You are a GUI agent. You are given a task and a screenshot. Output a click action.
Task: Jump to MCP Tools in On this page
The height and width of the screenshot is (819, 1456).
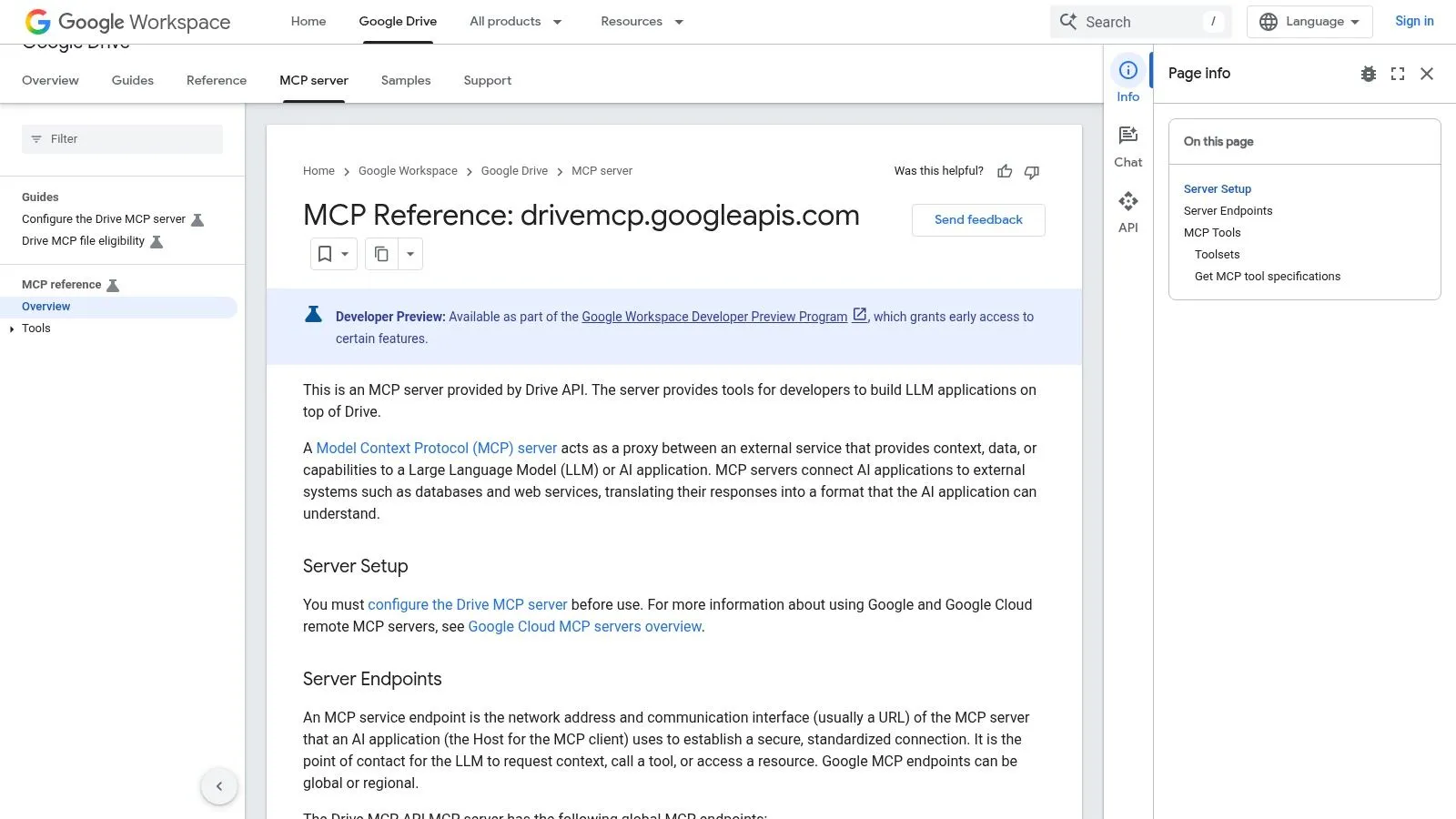(1212, 232)
